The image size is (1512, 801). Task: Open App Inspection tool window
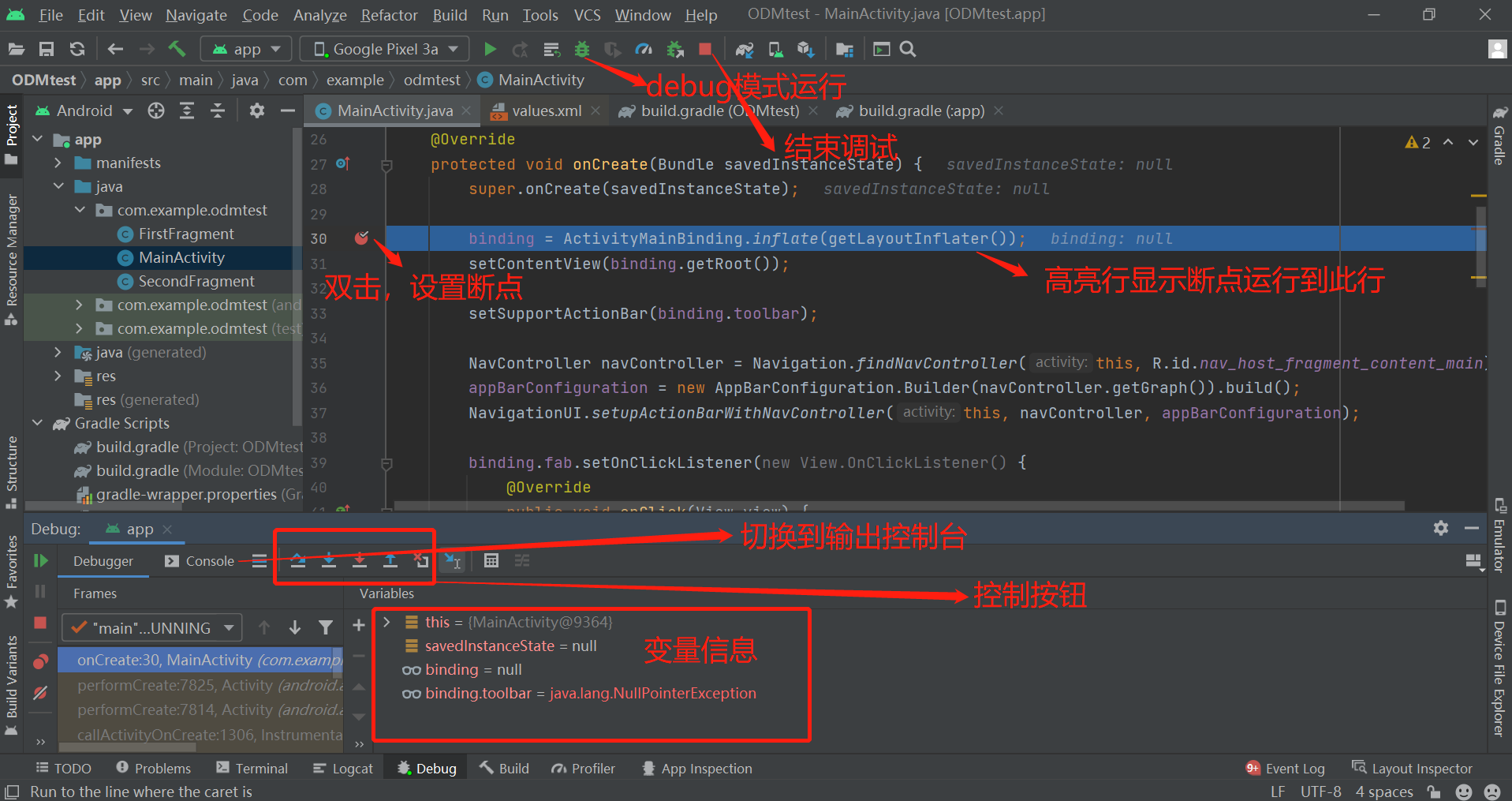tap(697, 769)
